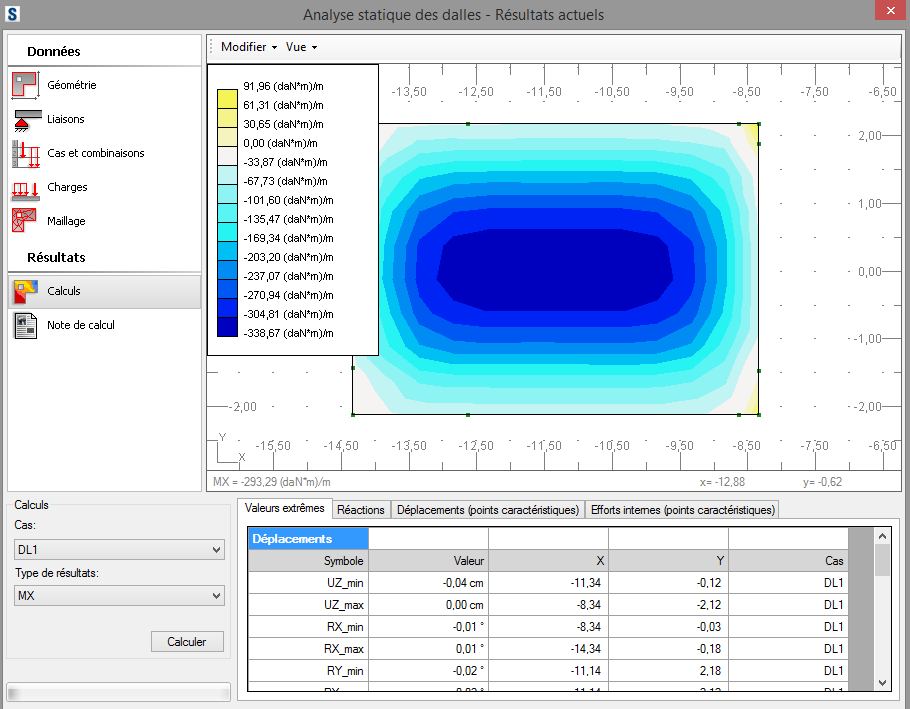
Task: Expand the Modifier menu
Action: point(248,47)
